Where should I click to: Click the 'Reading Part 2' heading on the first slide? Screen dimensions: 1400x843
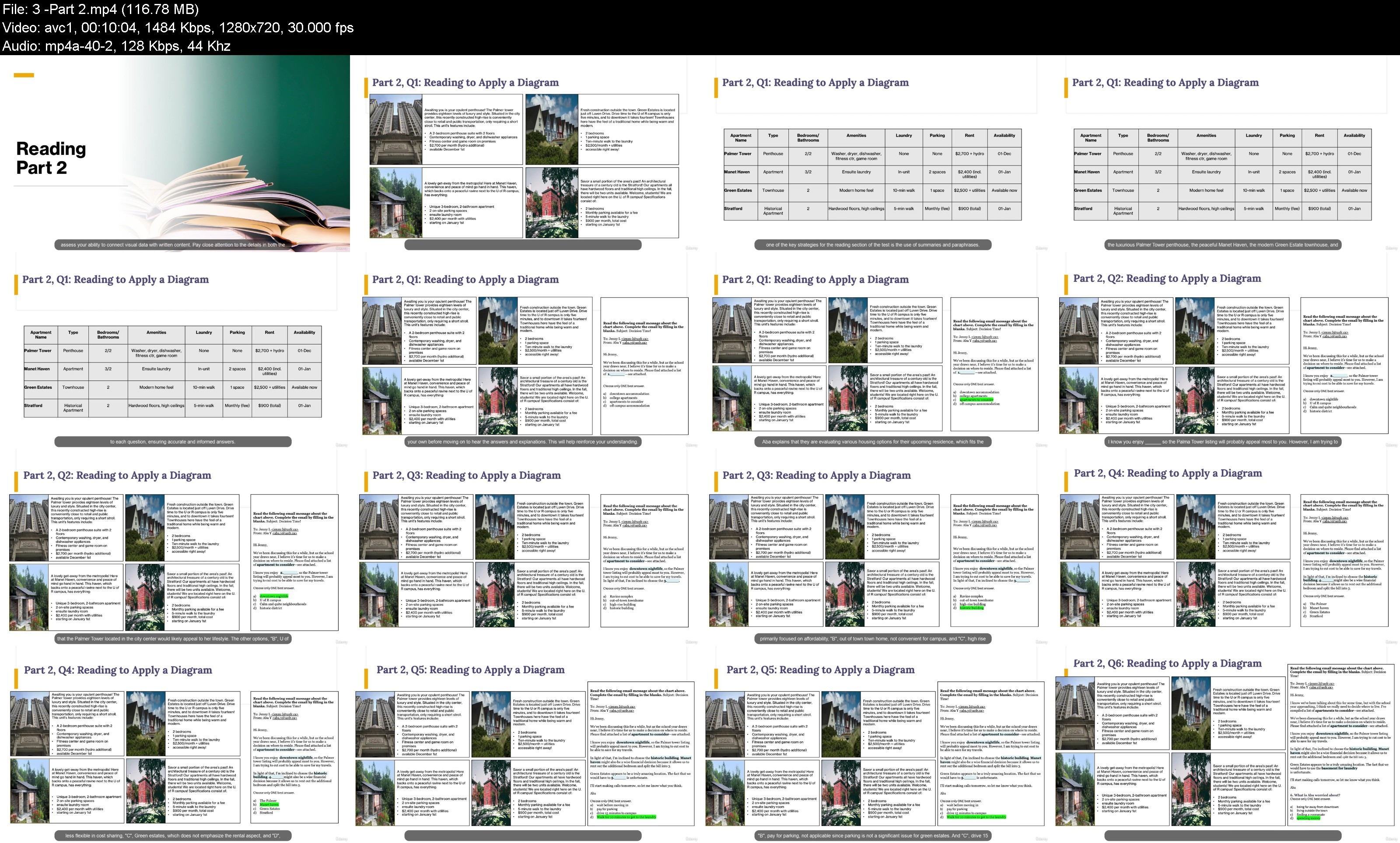click(51, 158)
